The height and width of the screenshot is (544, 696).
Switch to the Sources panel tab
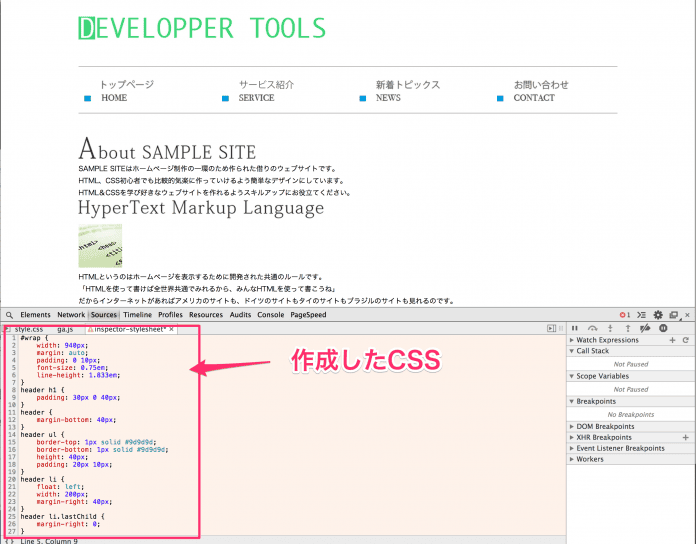104,315
